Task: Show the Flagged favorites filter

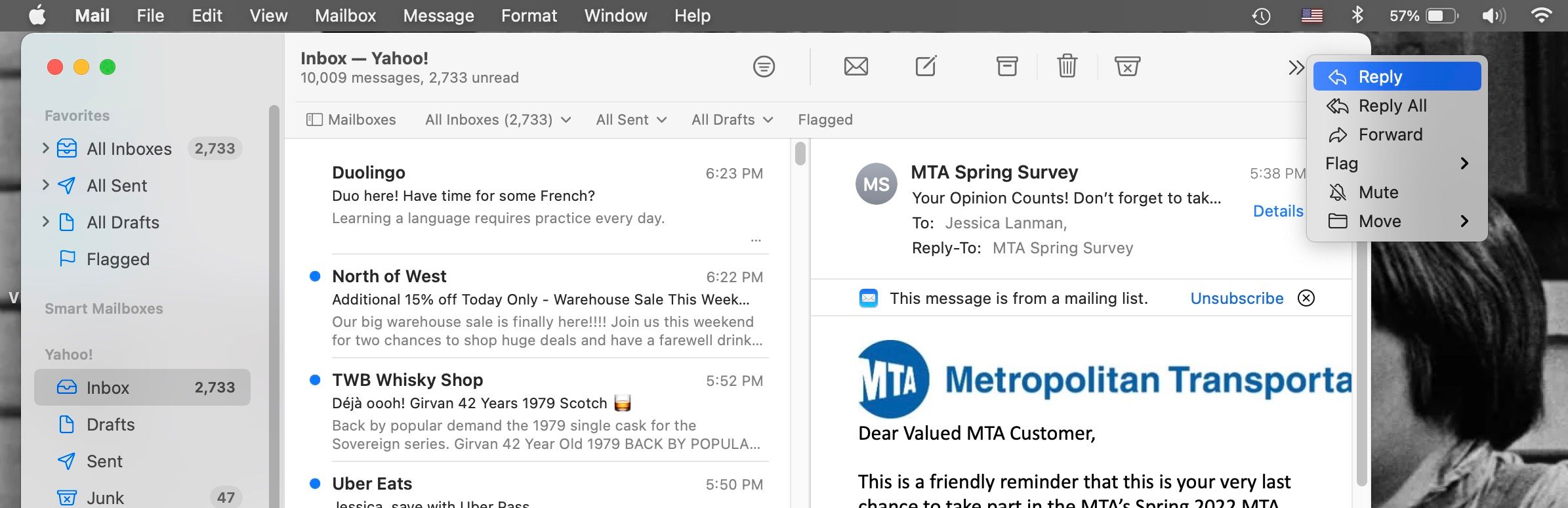Action: pos(825,119)
